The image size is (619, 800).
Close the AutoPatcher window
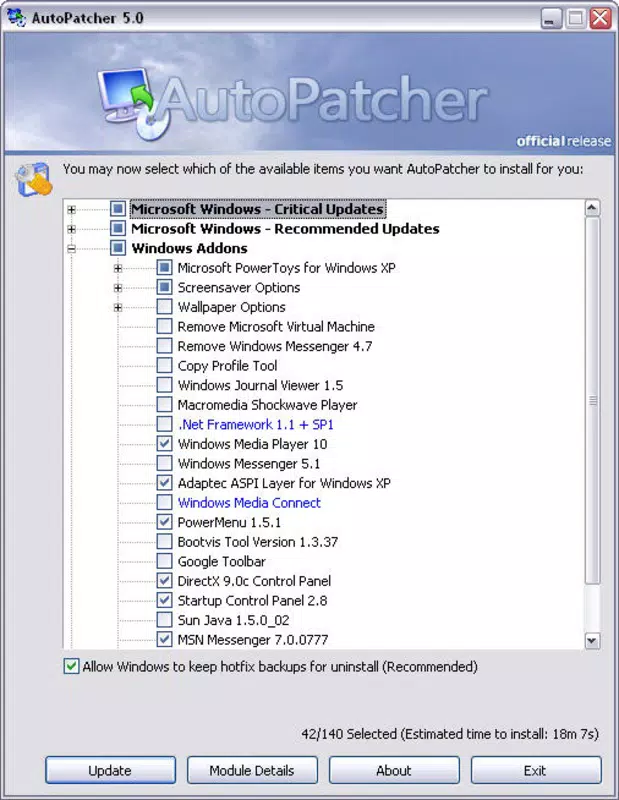pos(601,18)
